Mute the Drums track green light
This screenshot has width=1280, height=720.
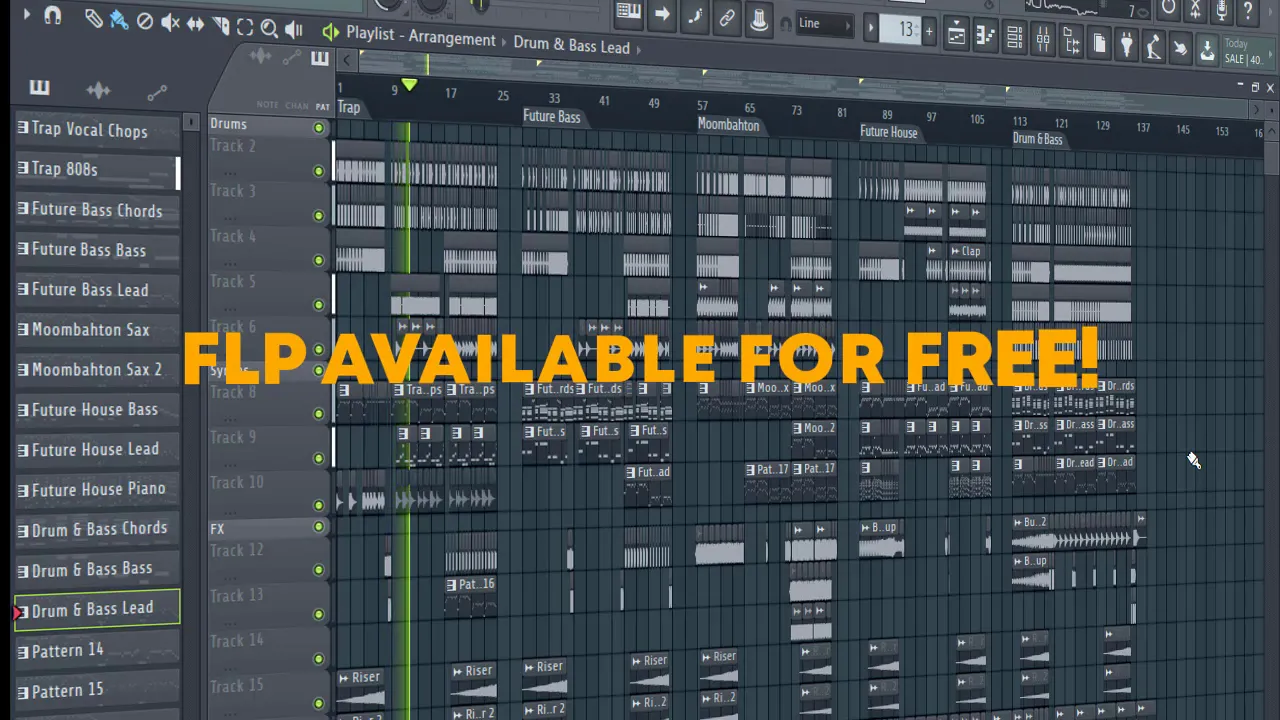319,128
